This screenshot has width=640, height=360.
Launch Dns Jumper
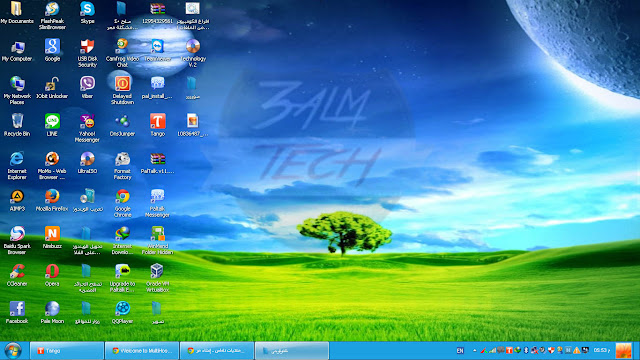(x=122, y=125)
